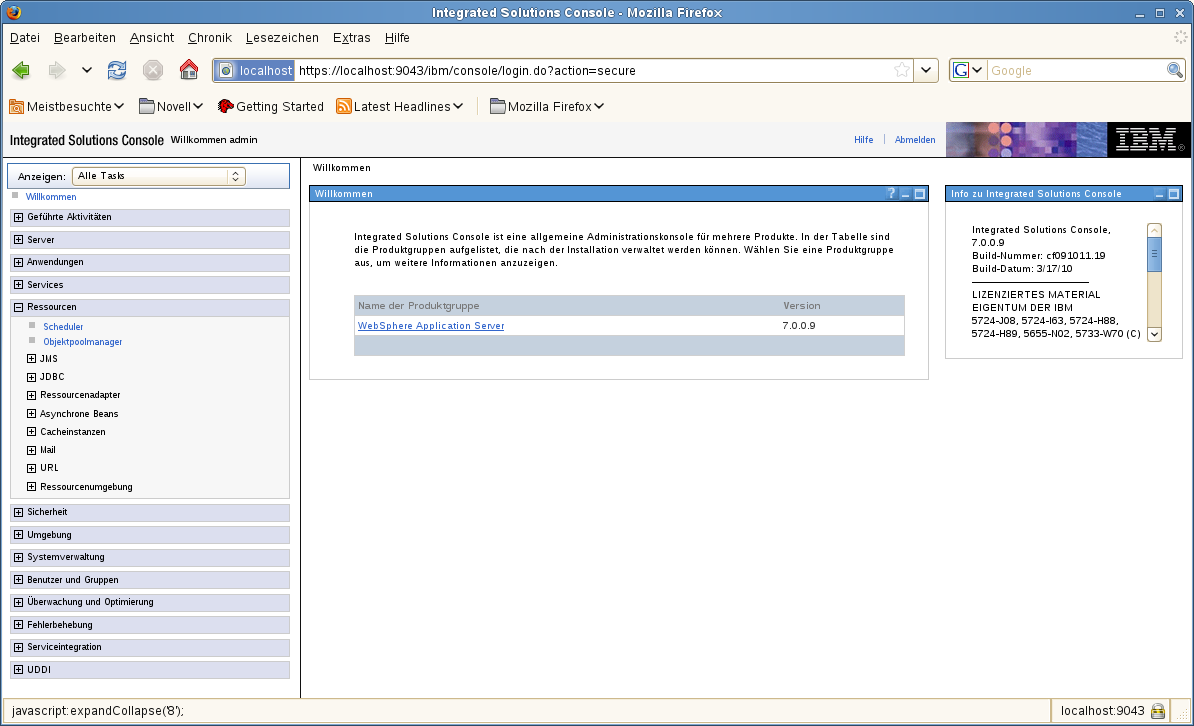The width and height of the screenshot is (1194, 726).
Task: Expand the Server section
Action: click(18, 240)
